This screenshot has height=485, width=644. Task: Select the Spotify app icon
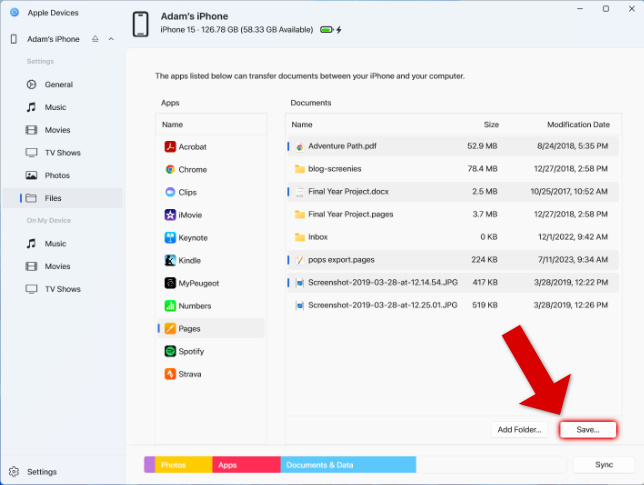tap(170, 351)
